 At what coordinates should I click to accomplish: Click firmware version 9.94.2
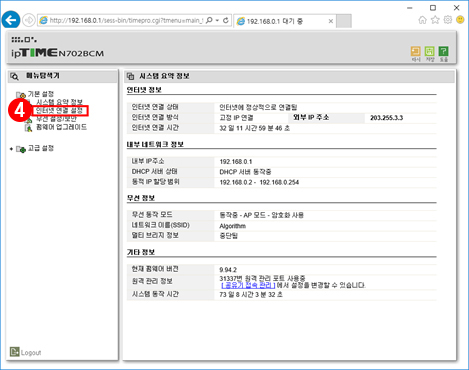point(228,270)
